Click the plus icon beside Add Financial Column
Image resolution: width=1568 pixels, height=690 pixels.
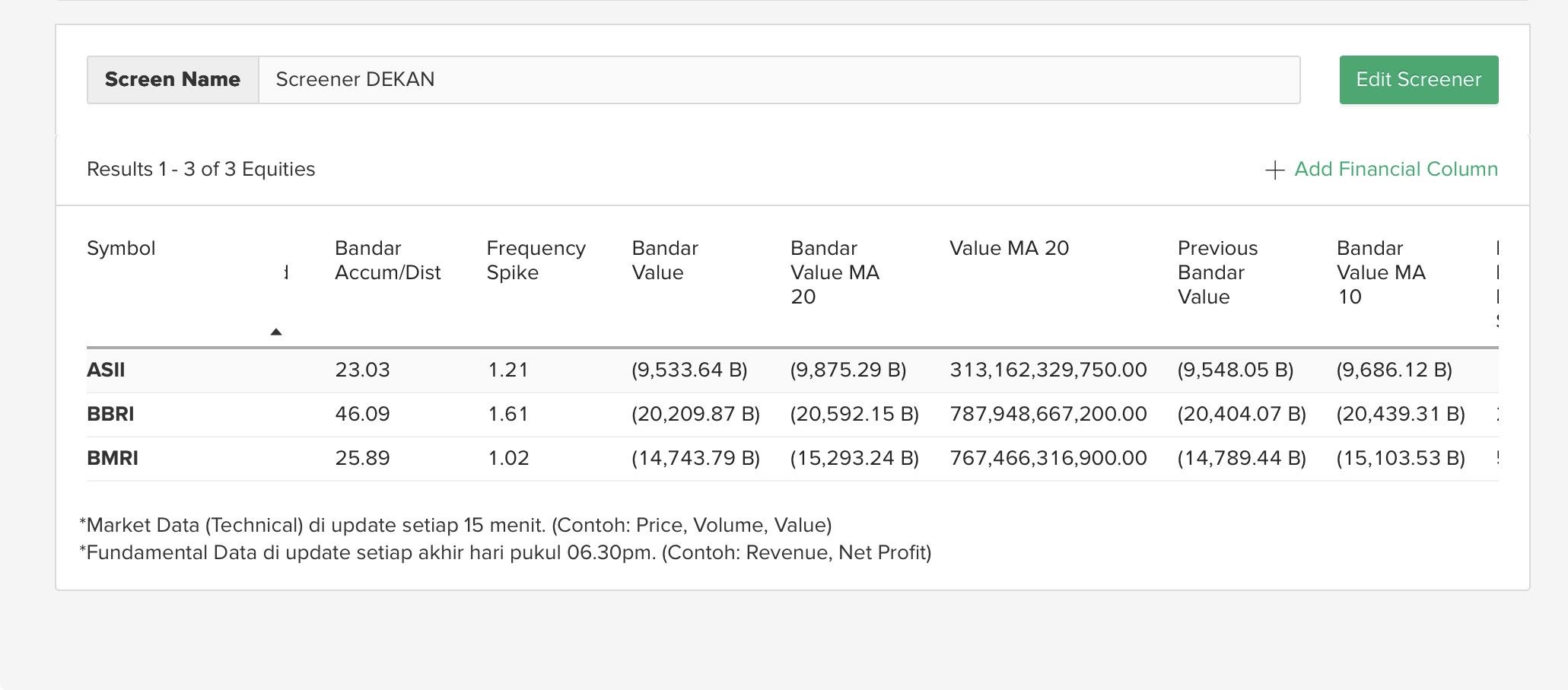point(1274,170)
